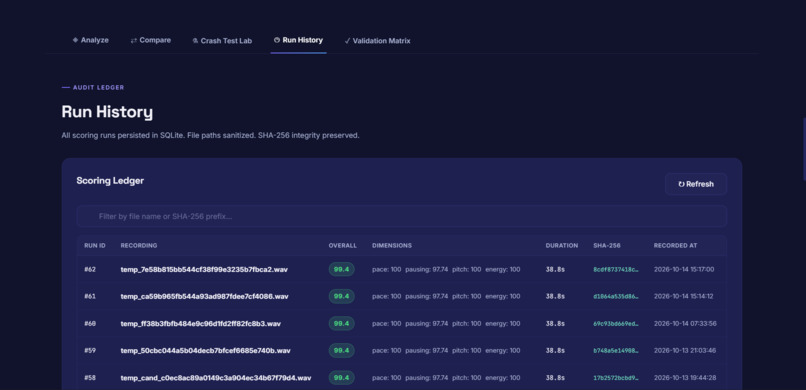Click the Run History page heading
806x390 pixels.
point(107,112)
